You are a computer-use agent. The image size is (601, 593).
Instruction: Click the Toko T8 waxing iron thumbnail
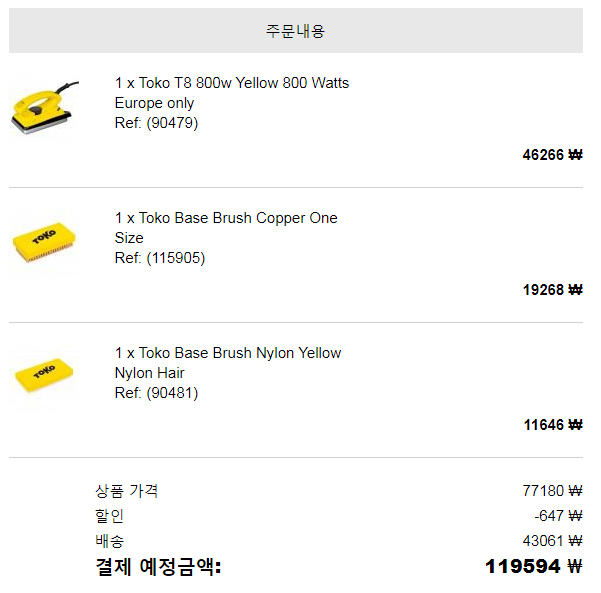tap(44, 107)
